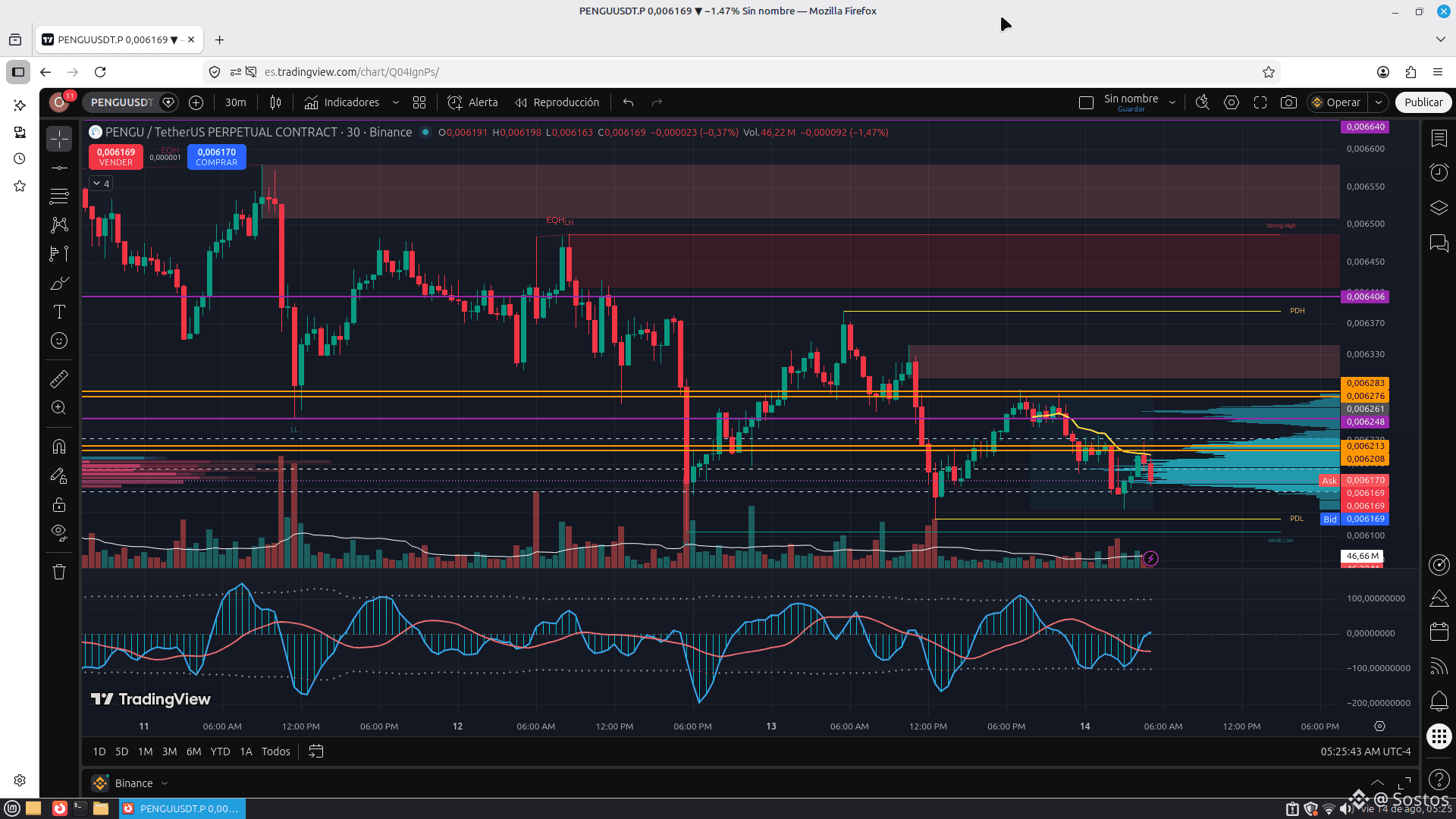Remove drawings with the trash icon
Viewport: 1456px width, 819px height.
59,572
